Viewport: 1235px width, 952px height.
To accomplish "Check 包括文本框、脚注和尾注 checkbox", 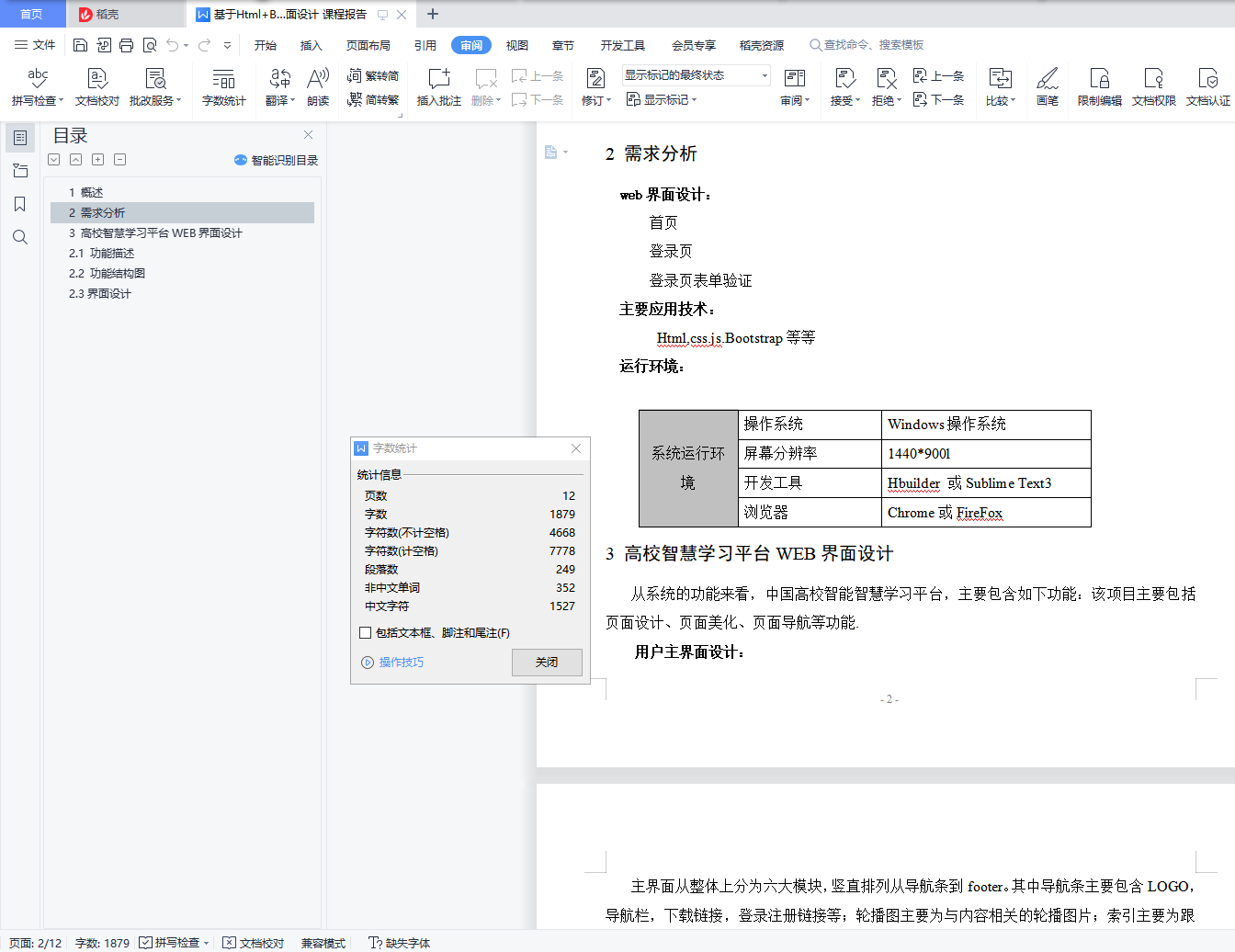I will click(x=365, y=633).
